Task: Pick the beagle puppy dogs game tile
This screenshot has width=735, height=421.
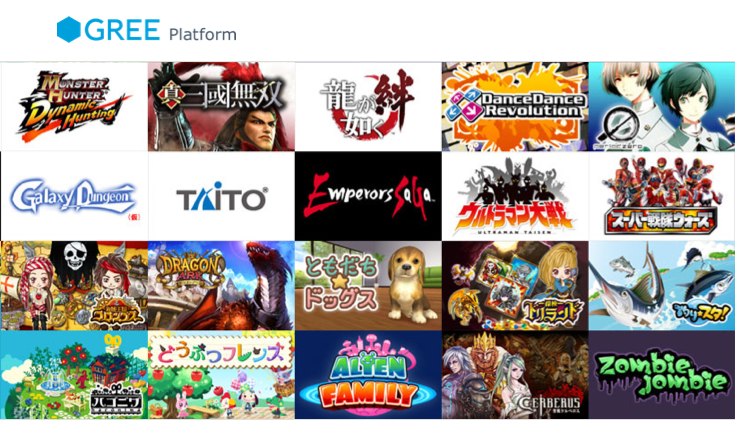Action: click(368, 286)
